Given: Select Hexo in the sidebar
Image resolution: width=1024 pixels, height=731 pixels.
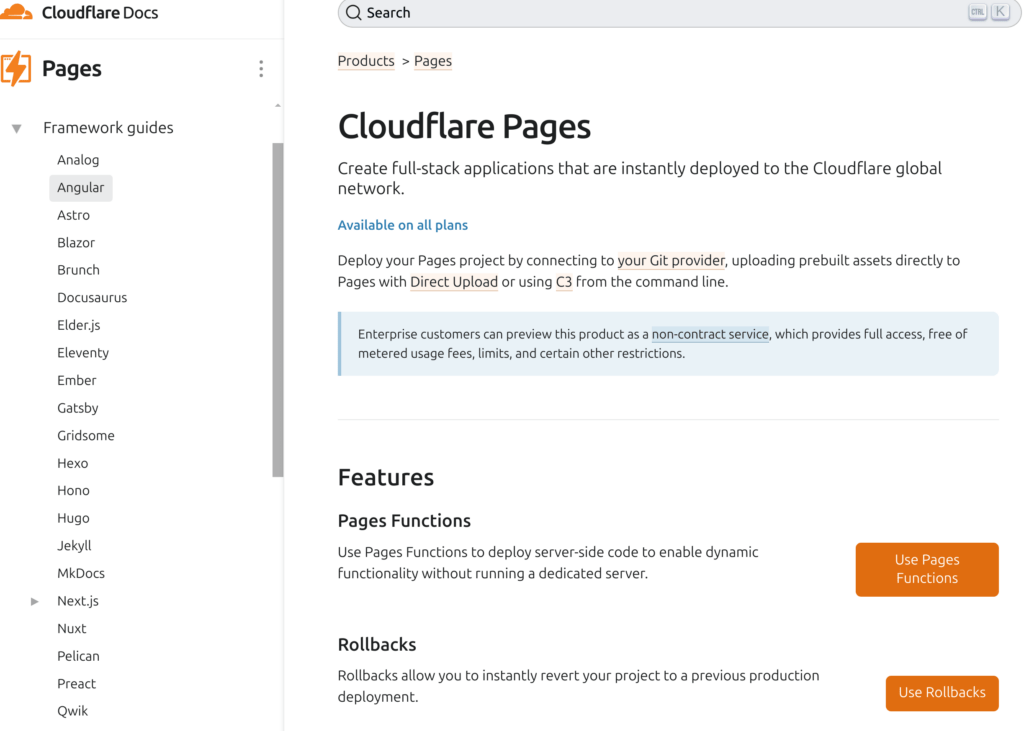Looking at the screenshot, I should click(x=72, y=463).
